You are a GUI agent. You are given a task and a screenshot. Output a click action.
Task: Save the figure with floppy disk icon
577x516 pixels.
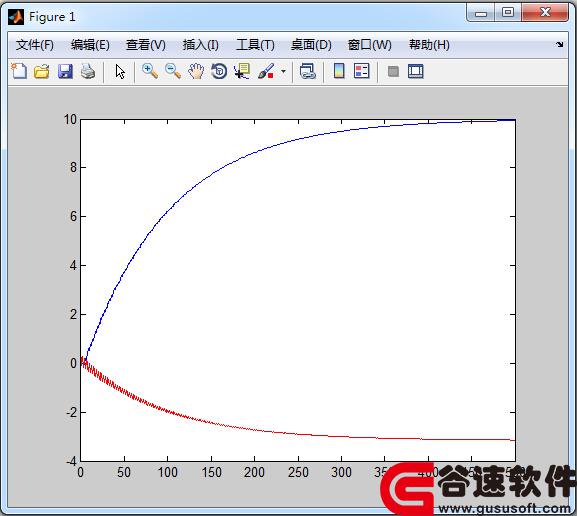(65, 71)
